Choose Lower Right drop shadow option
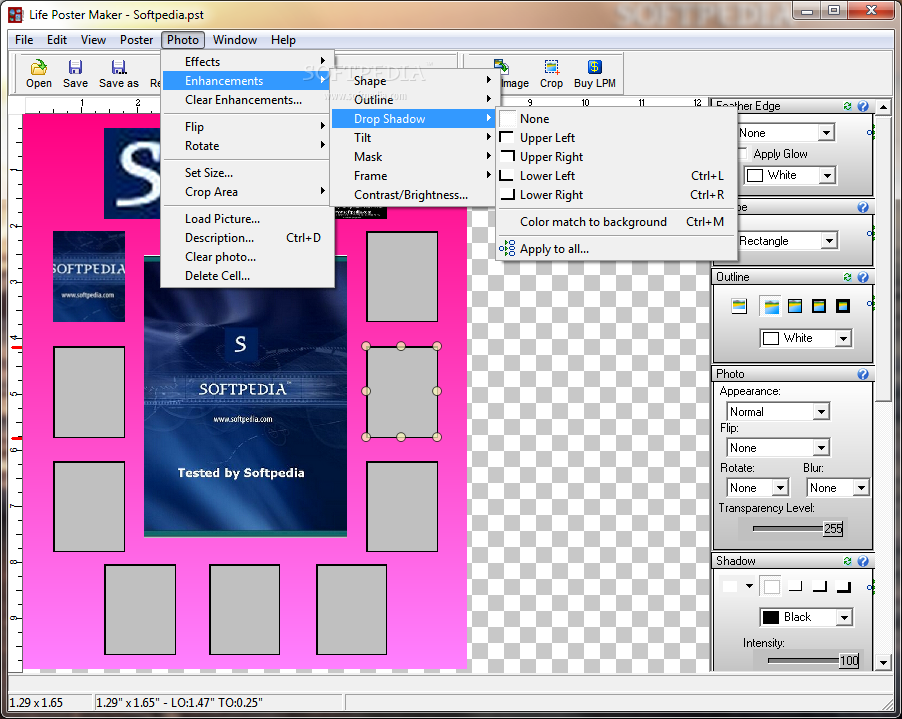902x719 pixels. coord(616,195)
